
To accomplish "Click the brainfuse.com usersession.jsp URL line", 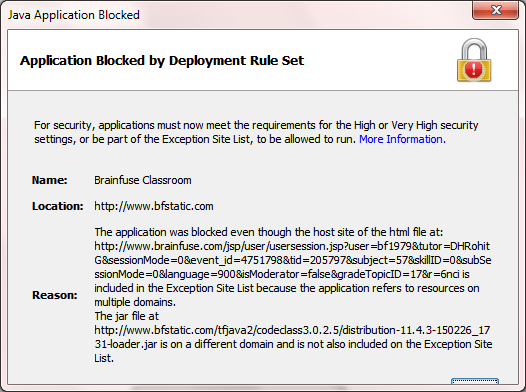I will pyautogui.click(x=292, y=246).
